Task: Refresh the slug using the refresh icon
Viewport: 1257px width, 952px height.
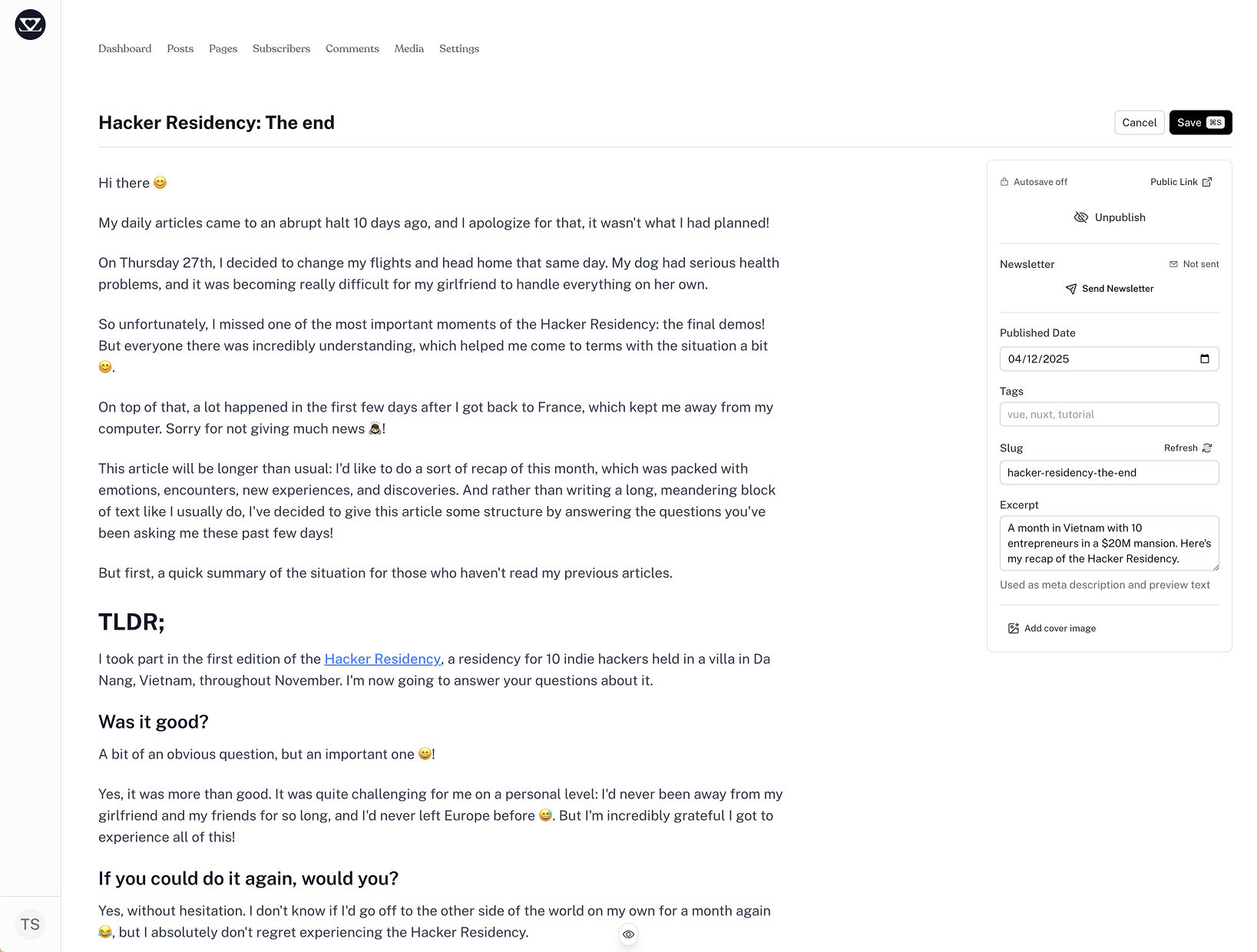Action: coord(1206,448)
